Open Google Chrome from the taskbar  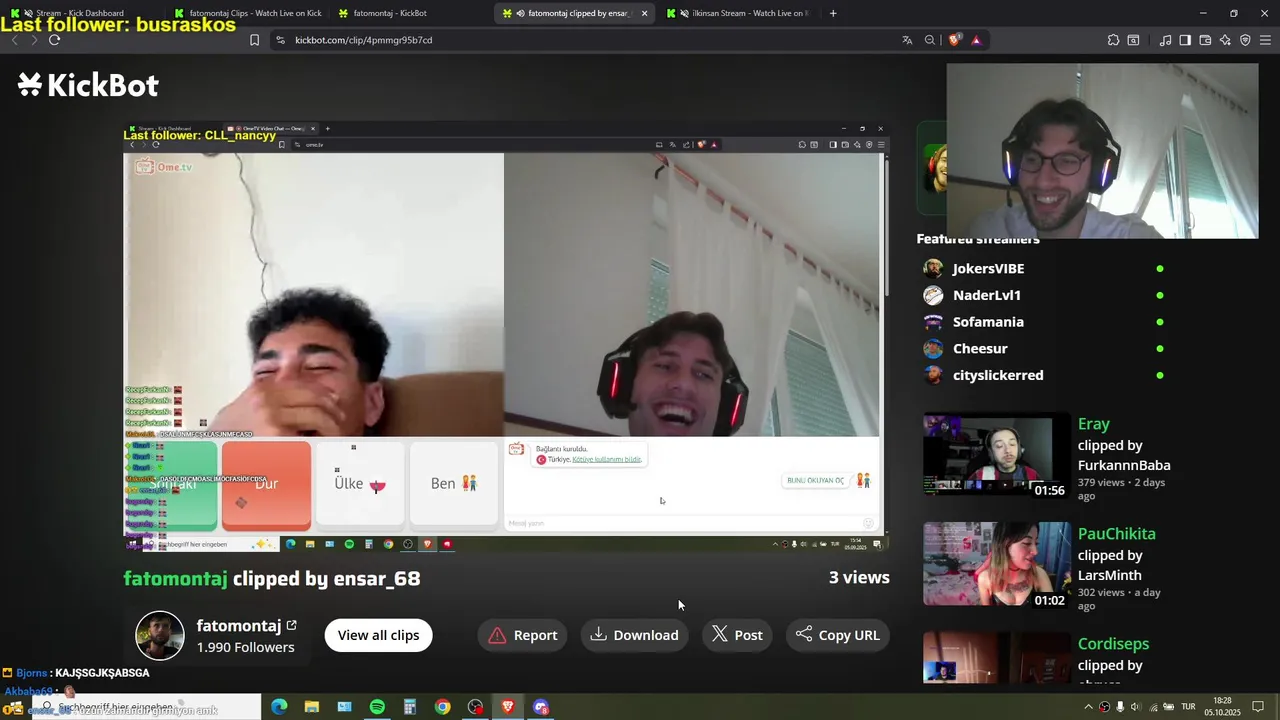pos(442,707)
